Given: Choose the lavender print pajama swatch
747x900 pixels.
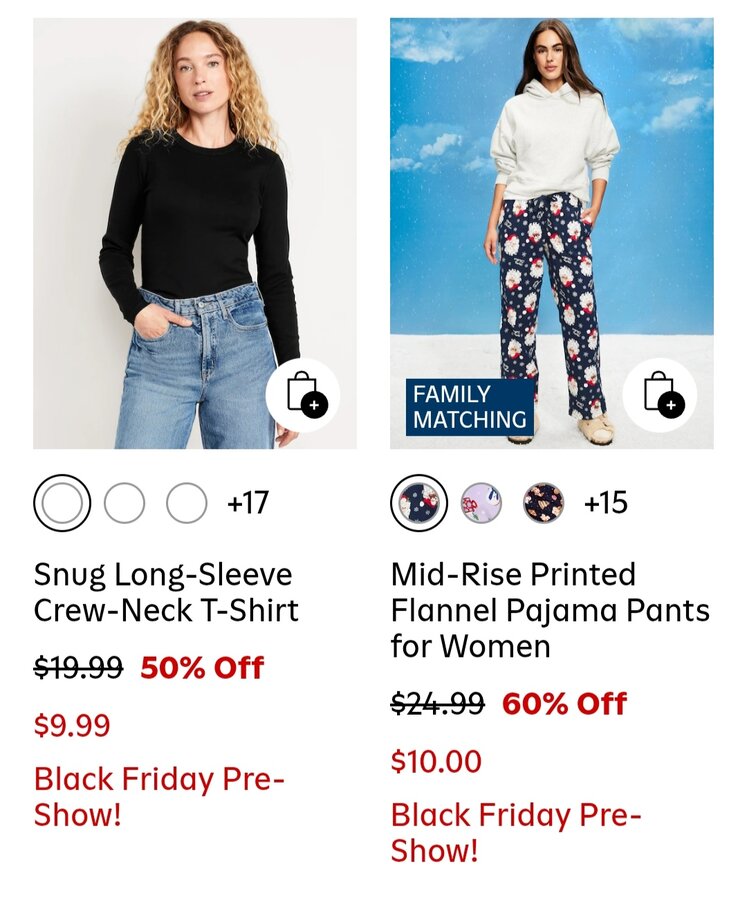Looking at the screenshot, I should 481,503.
